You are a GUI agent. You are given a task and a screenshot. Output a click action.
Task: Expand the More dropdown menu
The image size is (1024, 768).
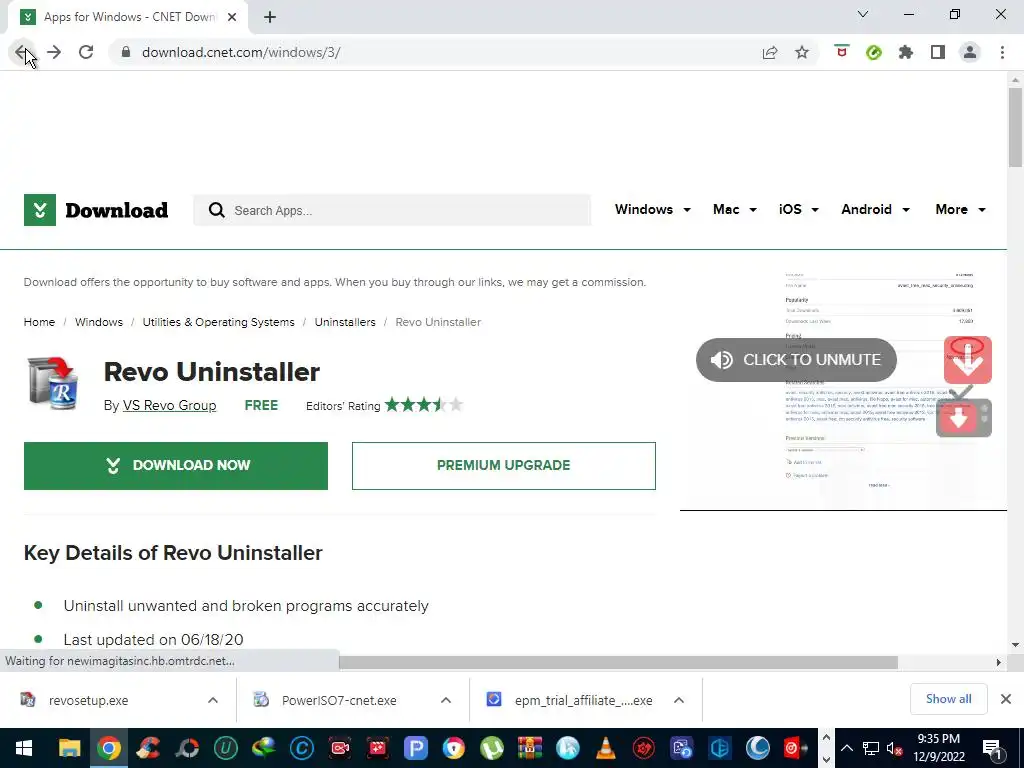960,210
